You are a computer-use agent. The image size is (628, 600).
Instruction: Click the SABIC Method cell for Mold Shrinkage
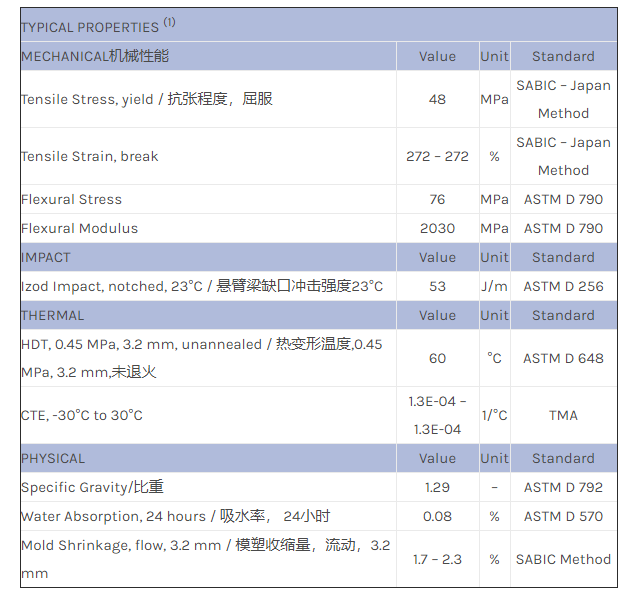(x=563, y=559)
